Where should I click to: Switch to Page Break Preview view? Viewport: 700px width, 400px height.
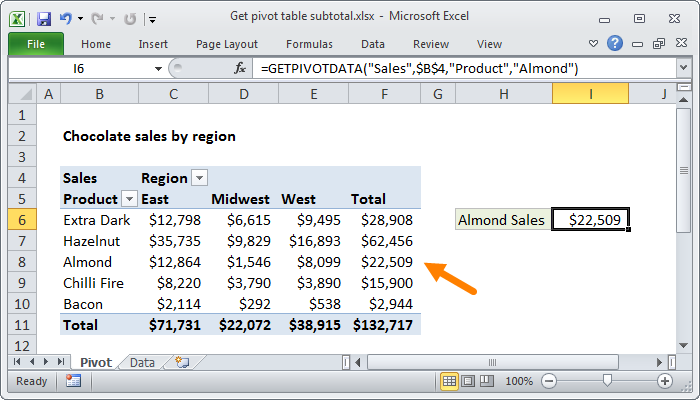488,381
